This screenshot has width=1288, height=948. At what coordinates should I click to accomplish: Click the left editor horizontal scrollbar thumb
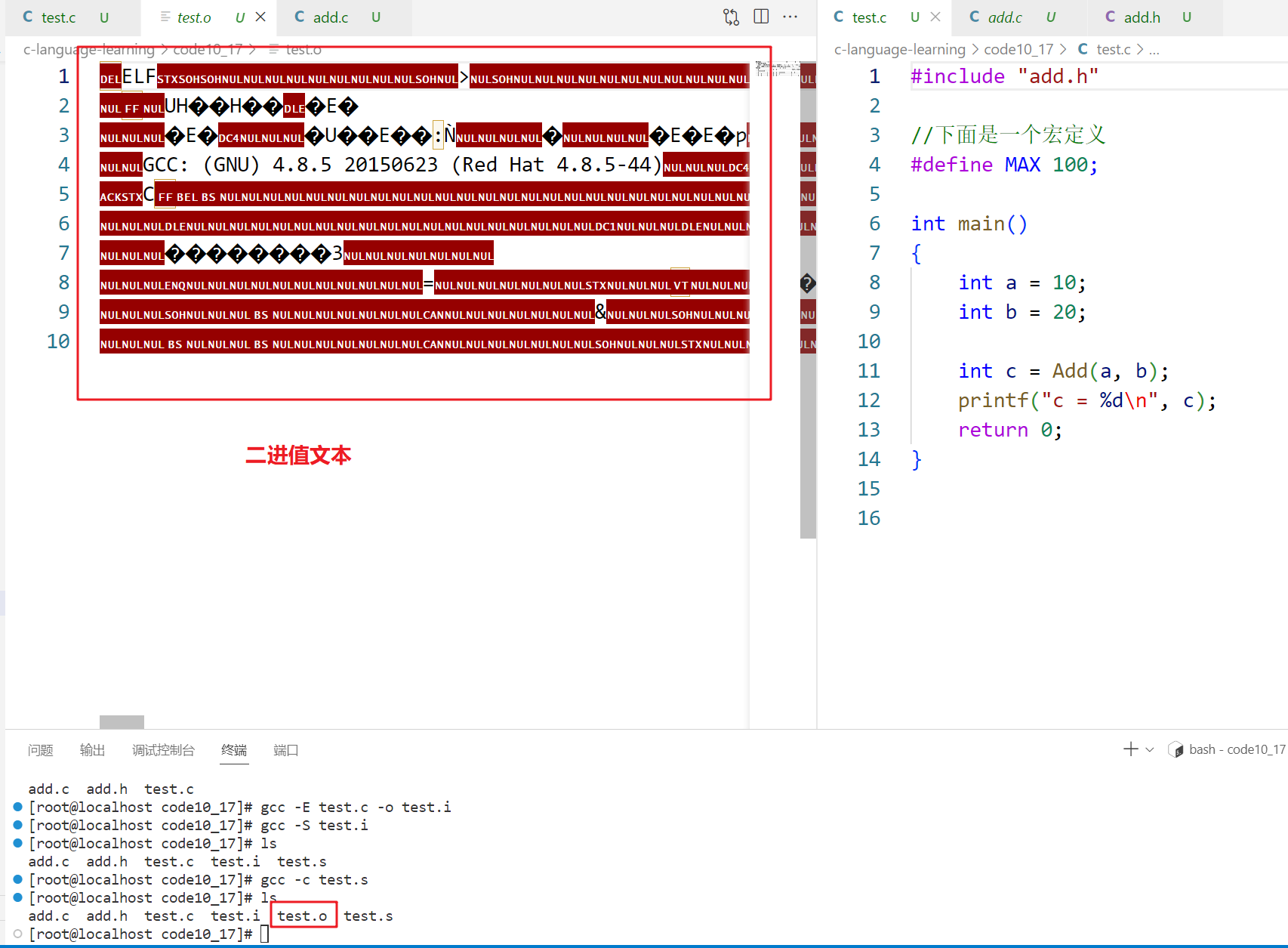[122, 722]
